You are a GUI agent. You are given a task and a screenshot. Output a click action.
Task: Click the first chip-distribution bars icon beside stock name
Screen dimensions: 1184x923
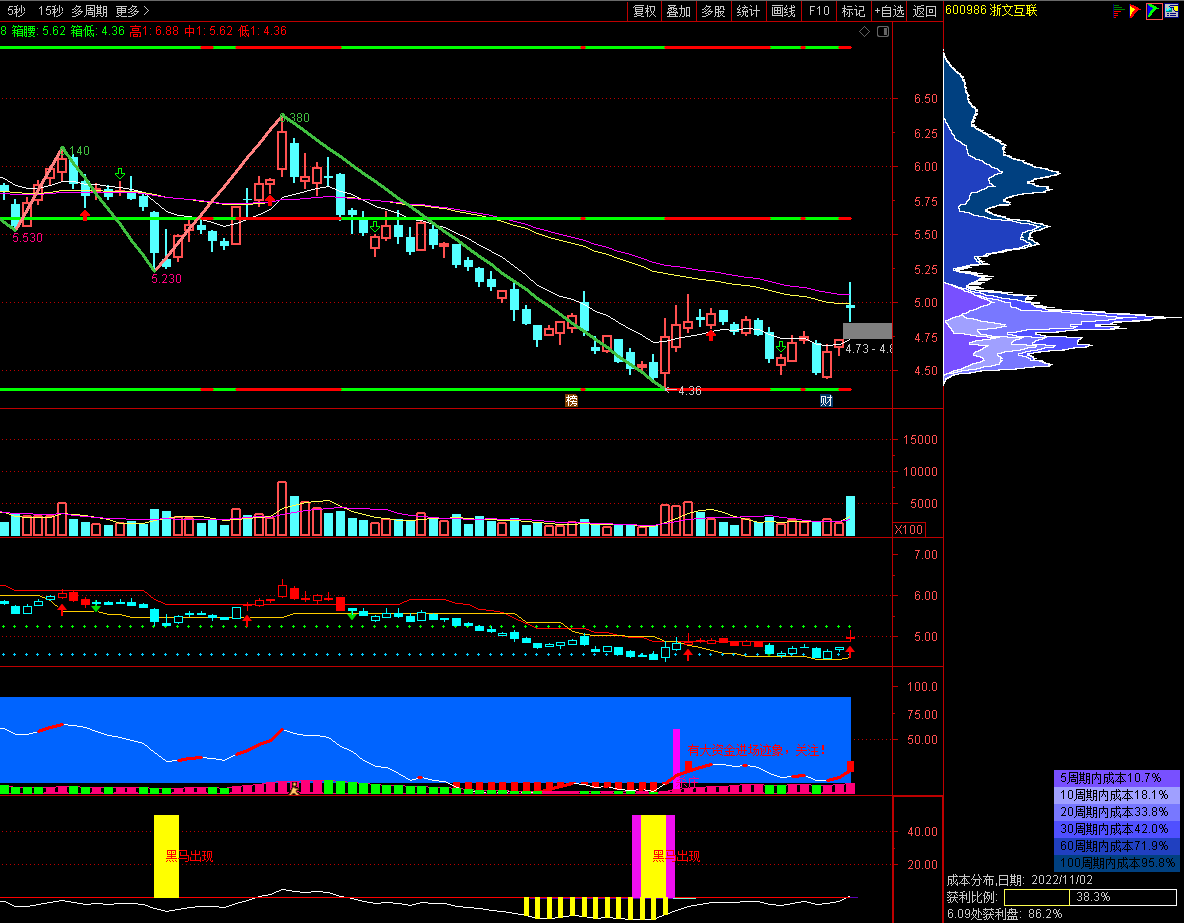click(1117, 11)
